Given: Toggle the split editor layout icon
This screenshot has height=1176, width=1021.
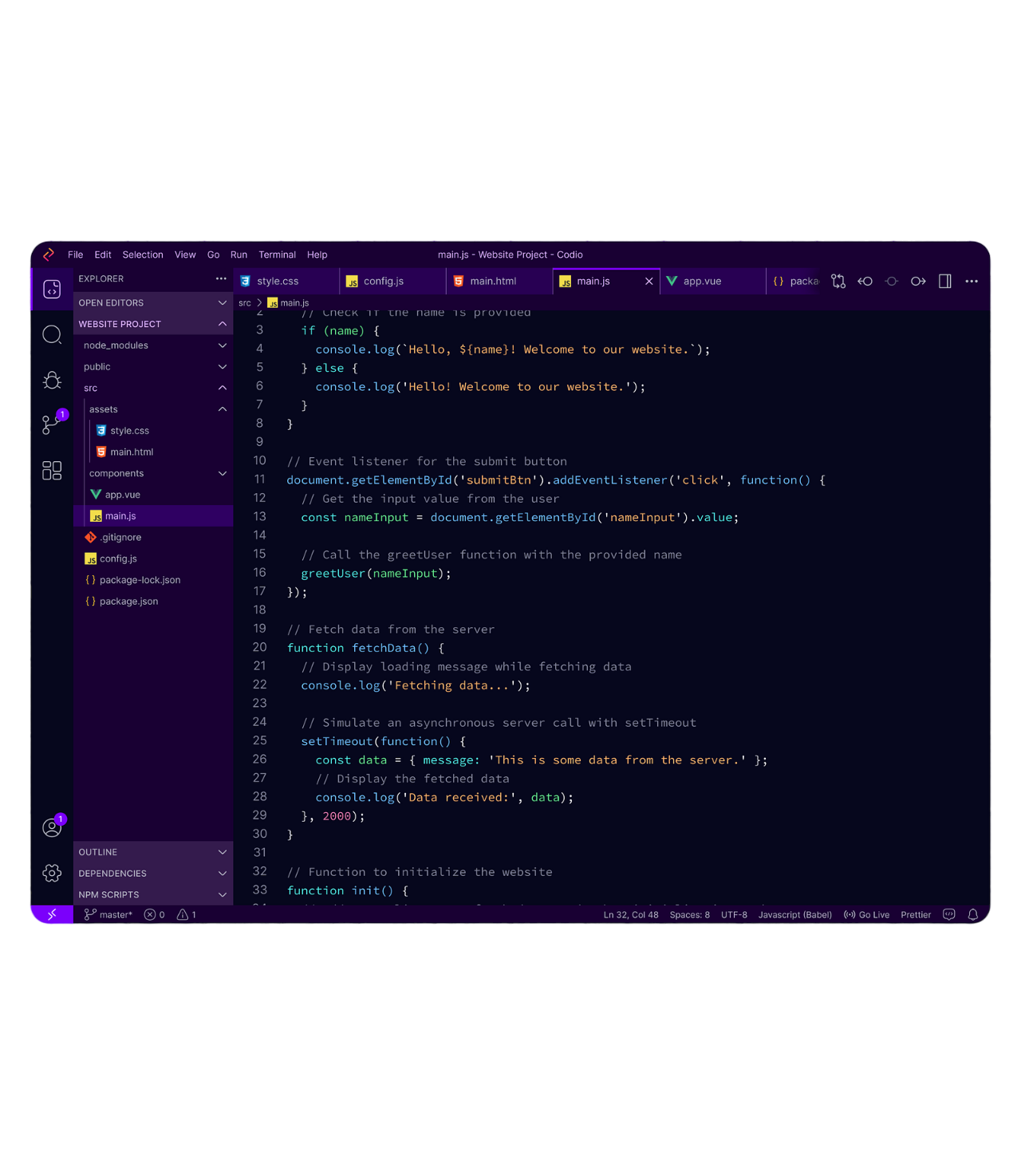Looking at the screenshot, I should click(945, 281).
